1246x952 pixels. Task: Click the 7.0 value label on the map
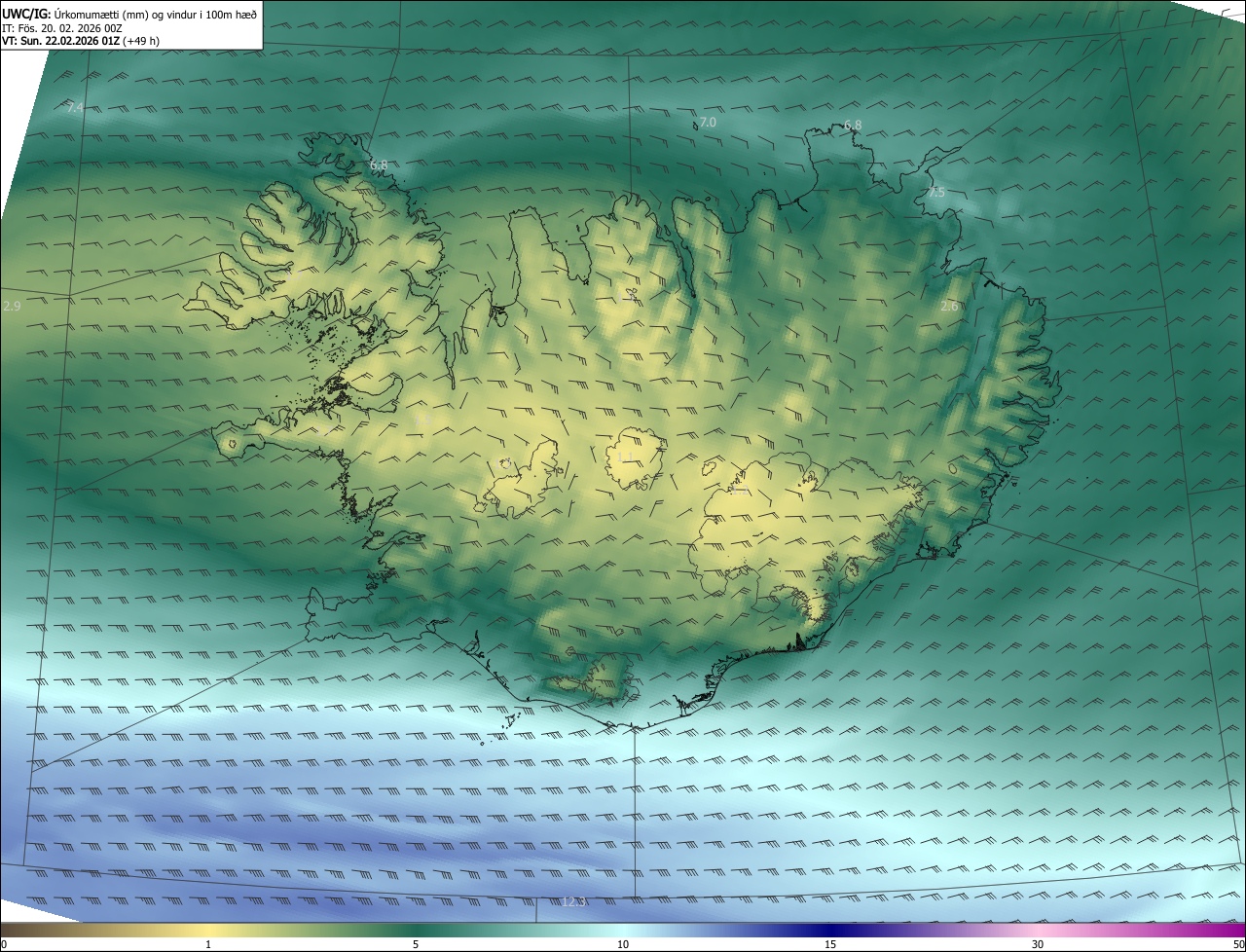tap(708, 123)
